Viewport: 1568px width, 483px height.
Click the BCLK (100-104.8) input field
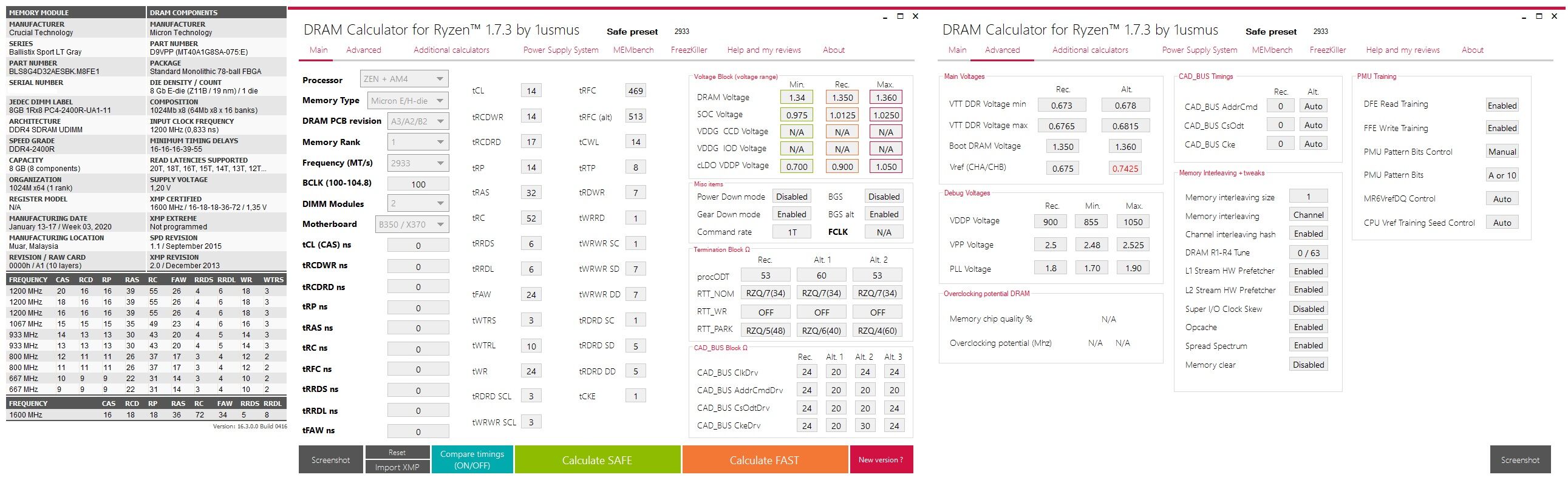[x=418, y=184]
